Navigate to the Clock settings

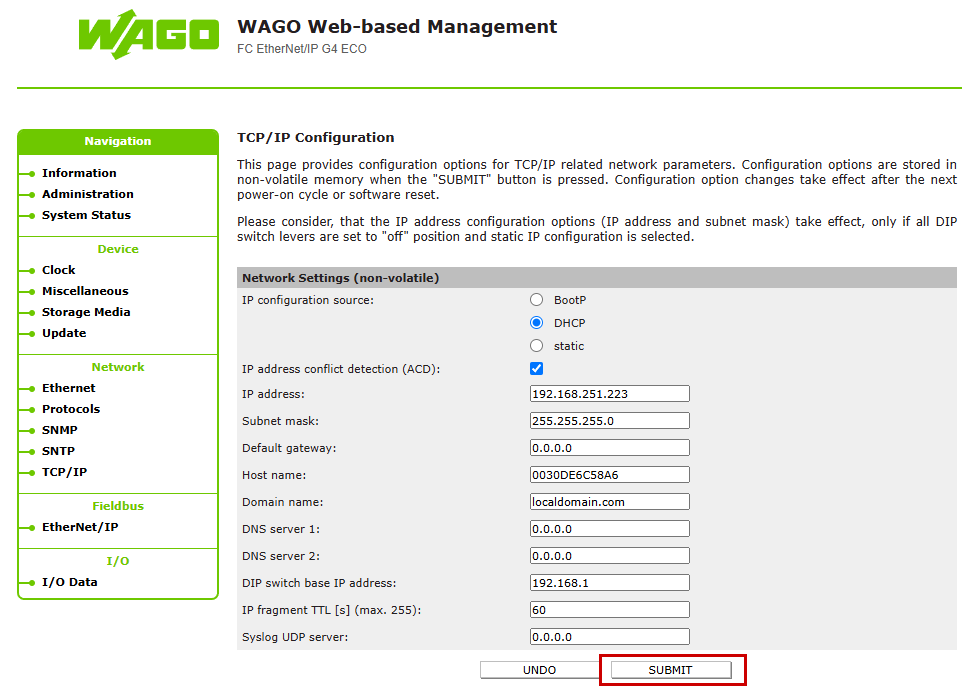coord(58,270)
